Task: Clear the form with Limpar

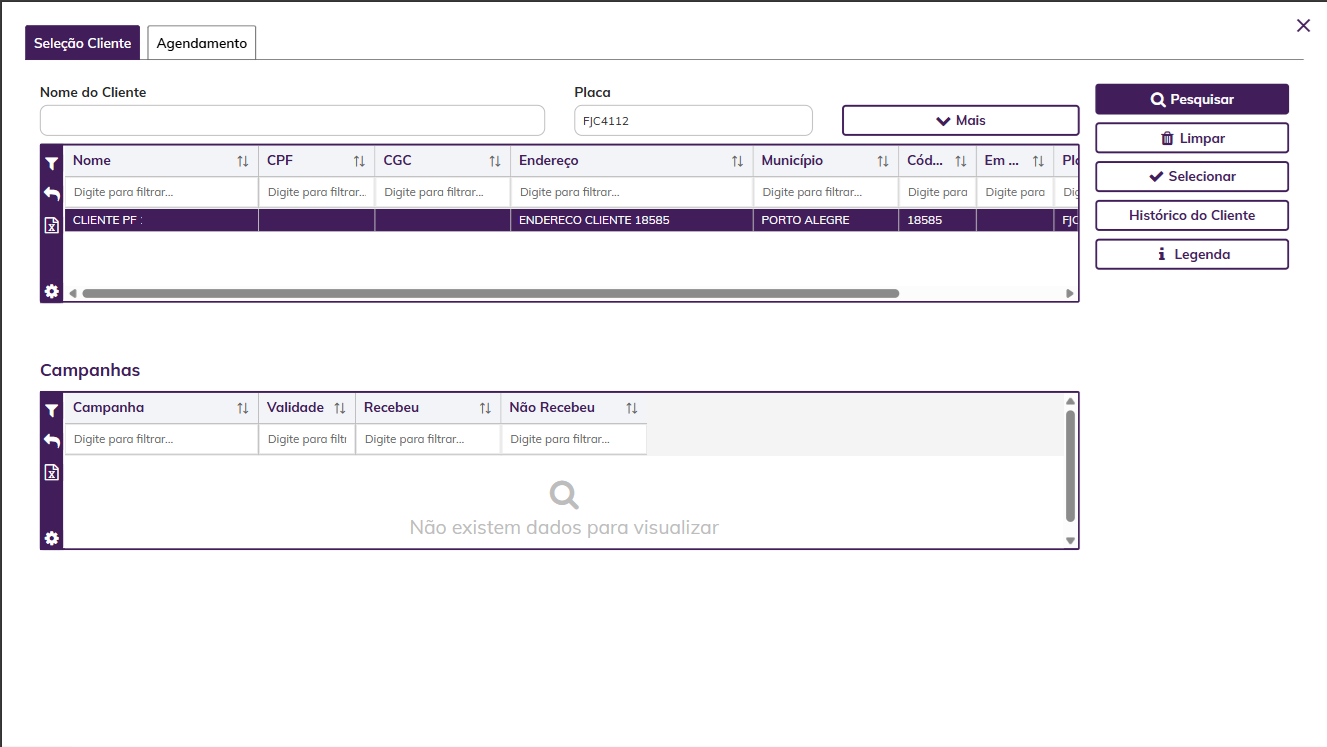Action: pos(1192,138)
